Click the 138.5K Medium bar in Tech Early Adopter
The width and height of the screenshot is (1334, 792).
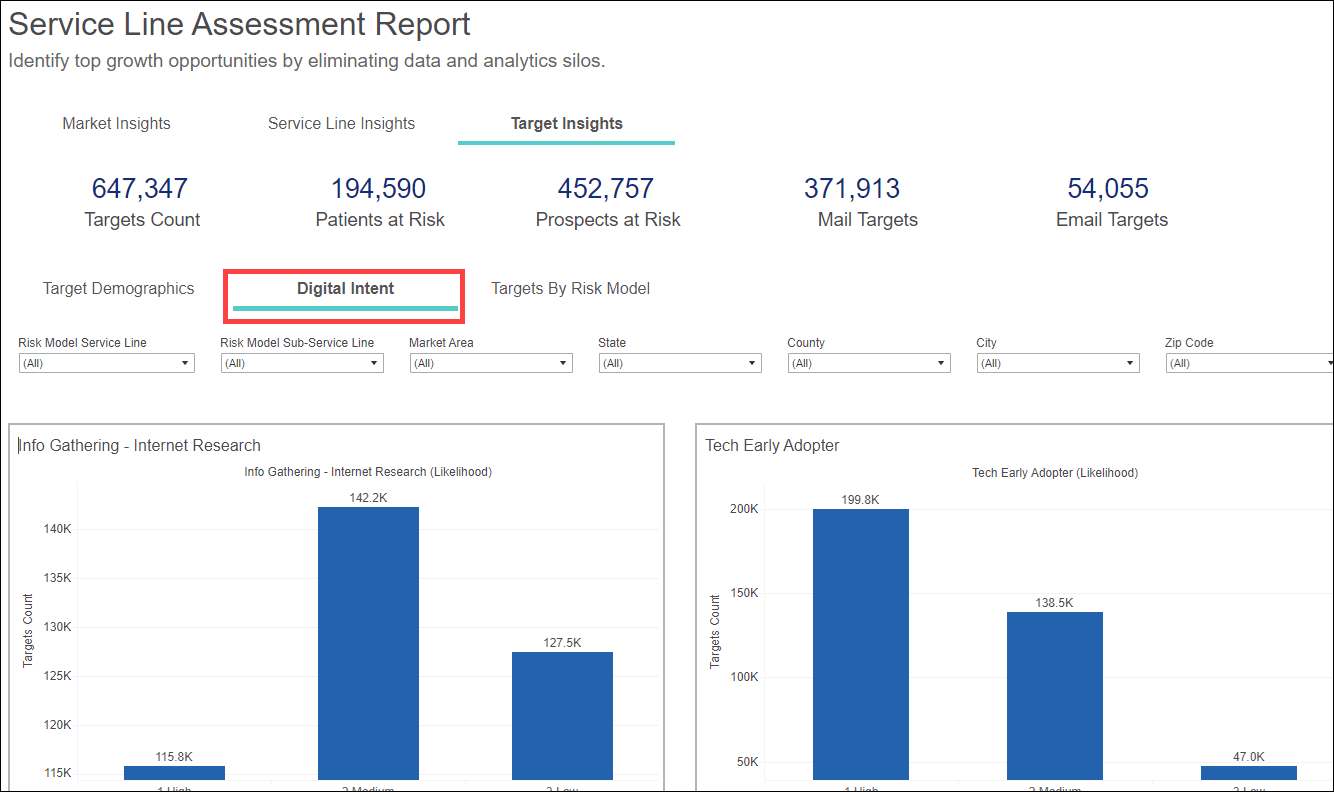1054,695
